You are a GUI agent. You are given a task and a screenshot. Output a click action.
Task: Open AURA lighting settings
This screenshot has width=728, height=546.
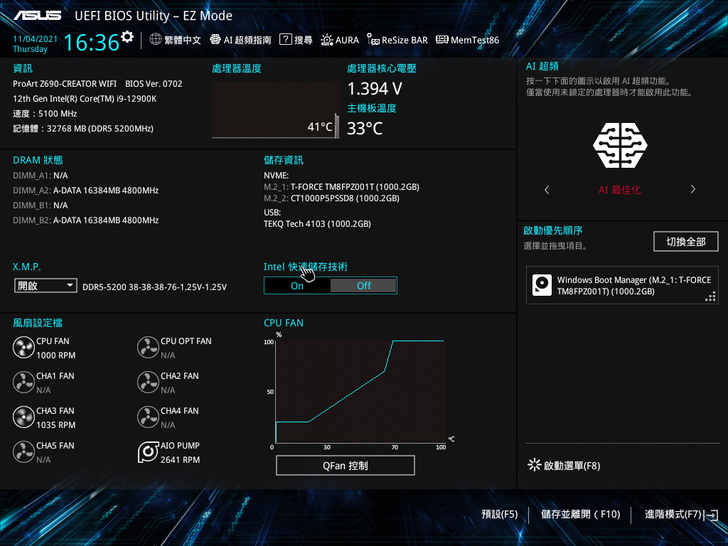coord(340,40)
